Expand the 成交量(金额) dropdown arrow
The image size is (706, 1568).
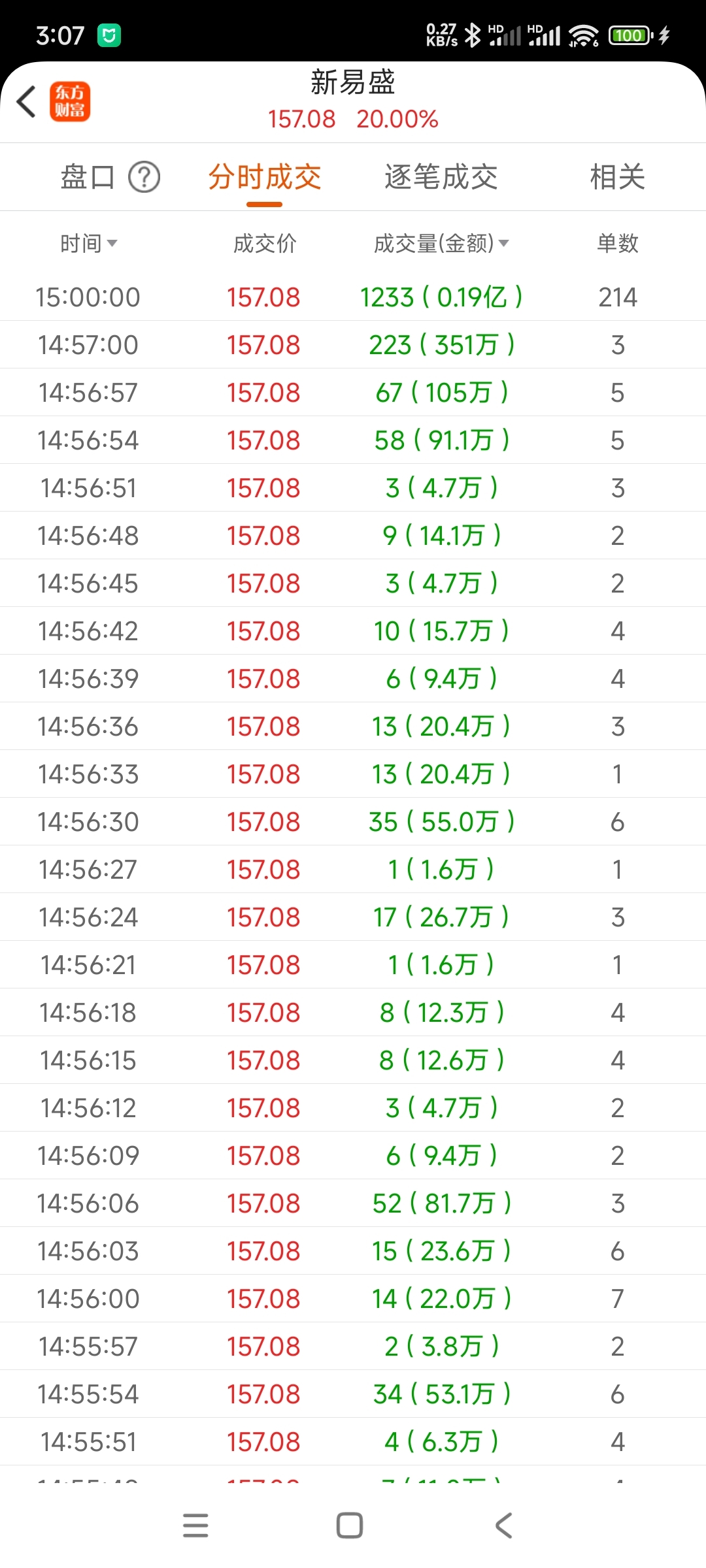[503, 243]
